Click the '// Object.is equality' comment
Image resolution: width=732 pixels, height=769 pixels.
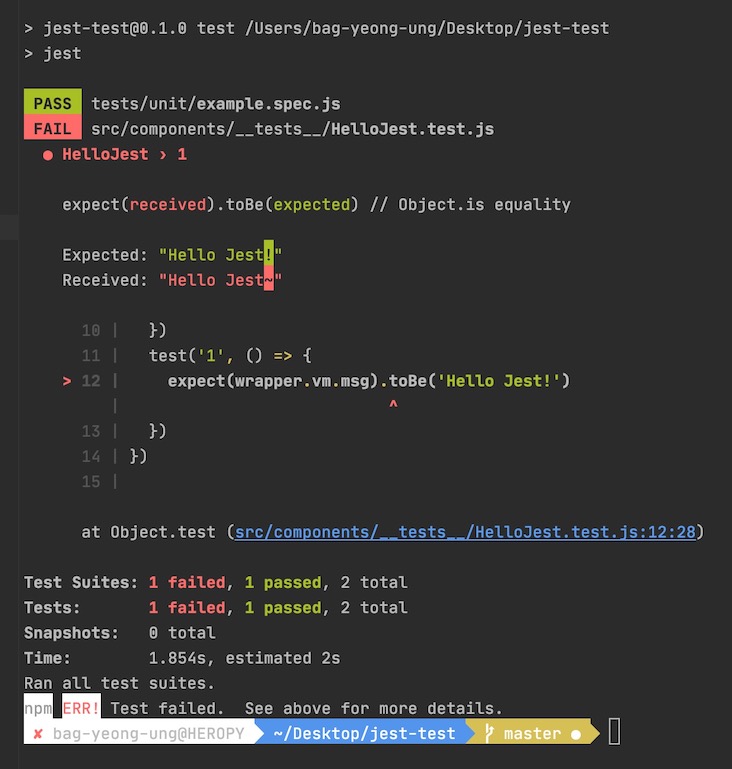click(471, 205)
